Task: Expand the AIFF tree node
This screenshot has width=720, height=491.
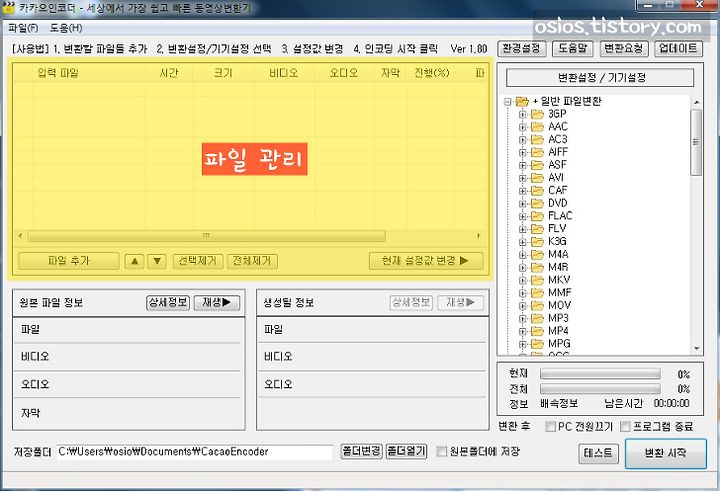Action: click(523, 152)
